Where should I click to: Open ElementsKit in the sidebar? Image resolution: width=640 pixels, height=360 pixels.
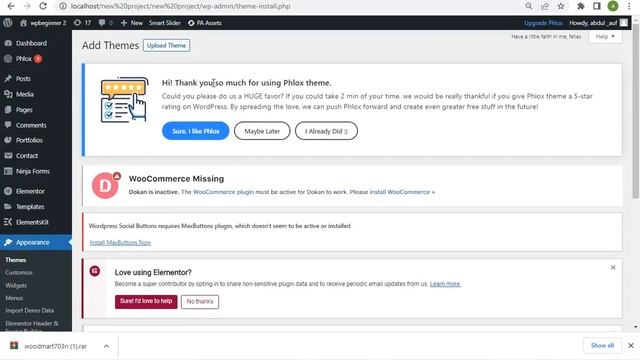point(32,222)
